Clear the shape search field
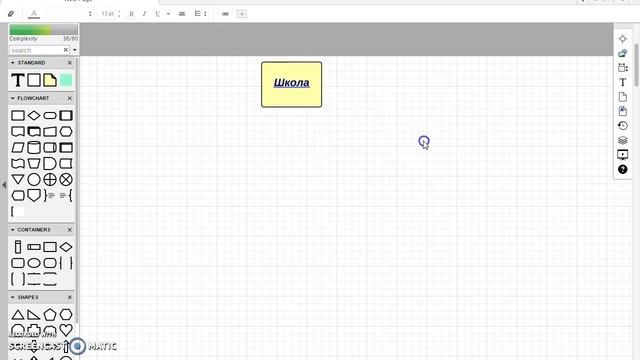The image size is (640, 360). [x=66, y=50]
